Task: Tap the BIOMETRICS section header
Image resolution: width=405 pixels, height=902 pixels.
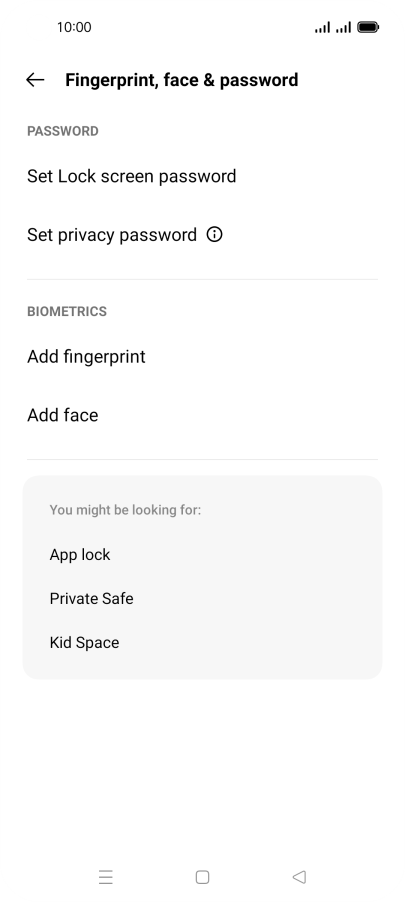Action: (x=67, y=311)
